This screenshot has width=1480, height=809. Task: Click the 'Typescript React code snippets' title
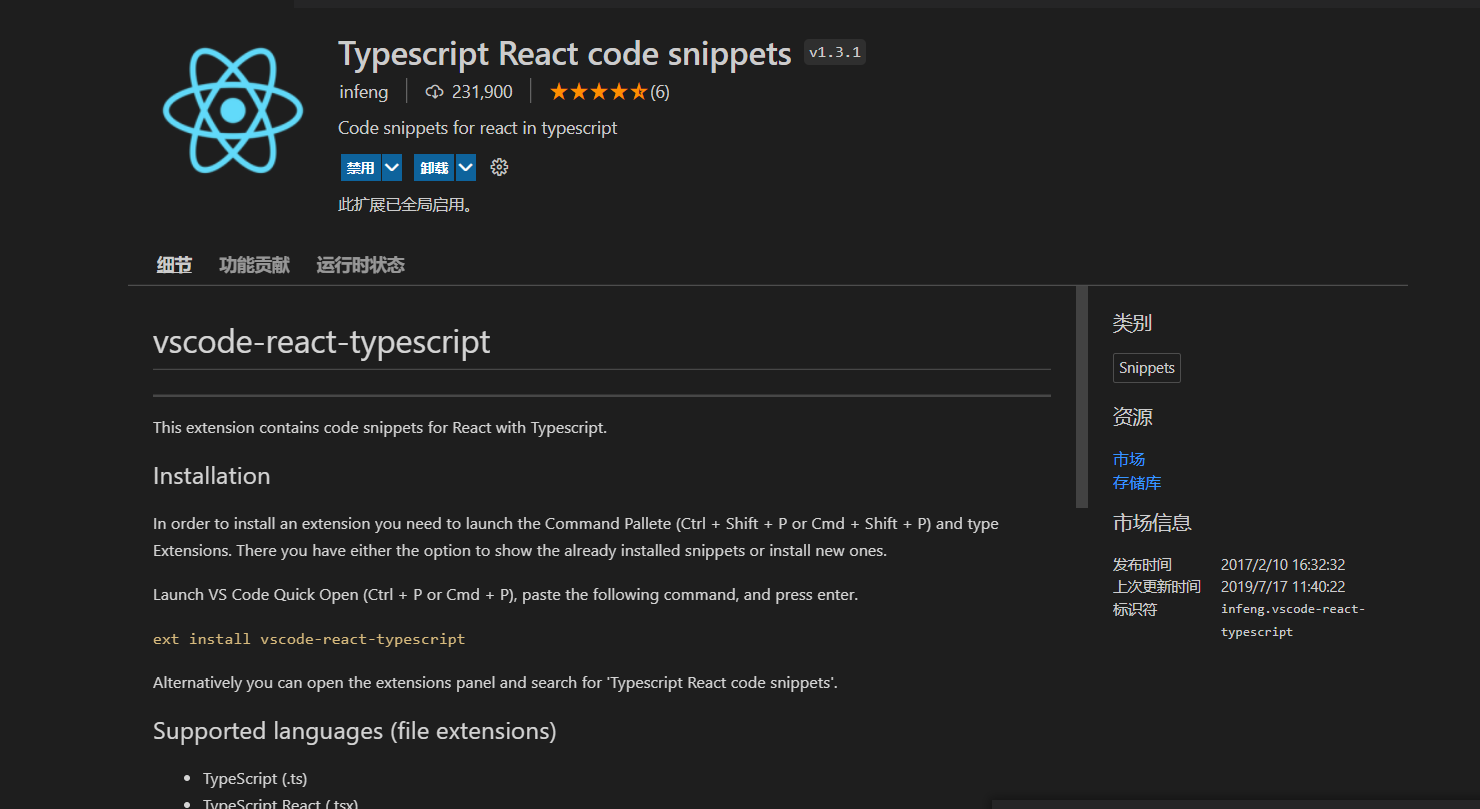pos(565,53)
